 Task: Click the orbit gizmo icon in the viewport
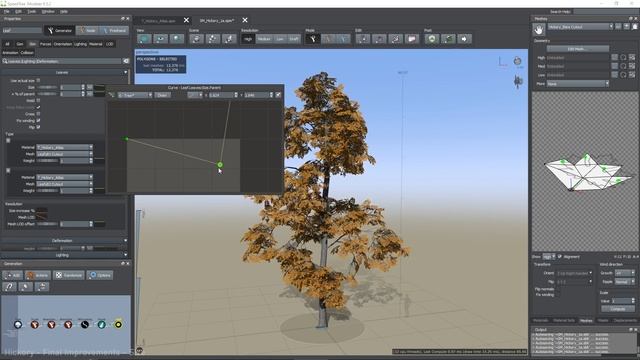click(518, 61)
